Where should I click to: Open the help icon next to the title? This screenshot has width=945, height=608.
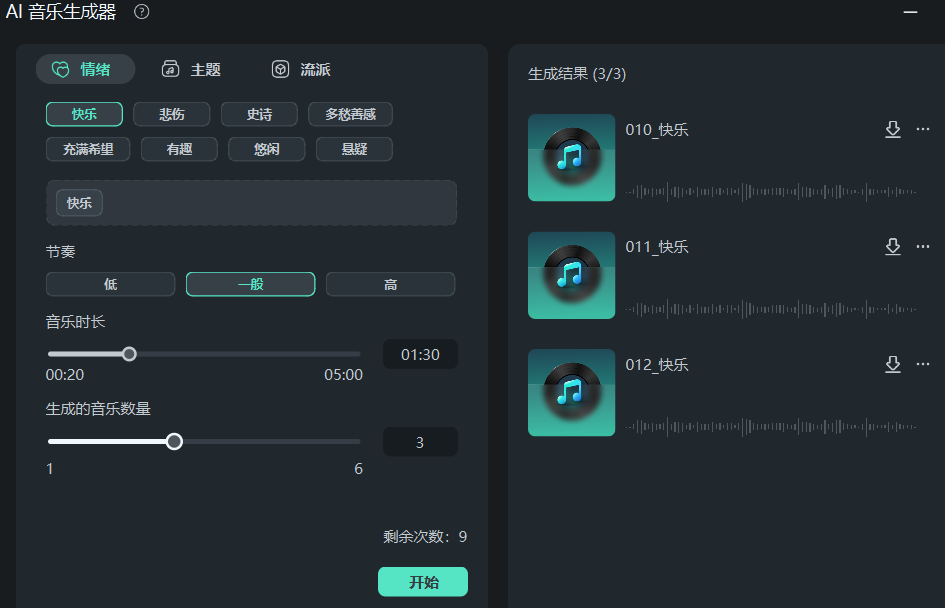(x=139, y=12)
